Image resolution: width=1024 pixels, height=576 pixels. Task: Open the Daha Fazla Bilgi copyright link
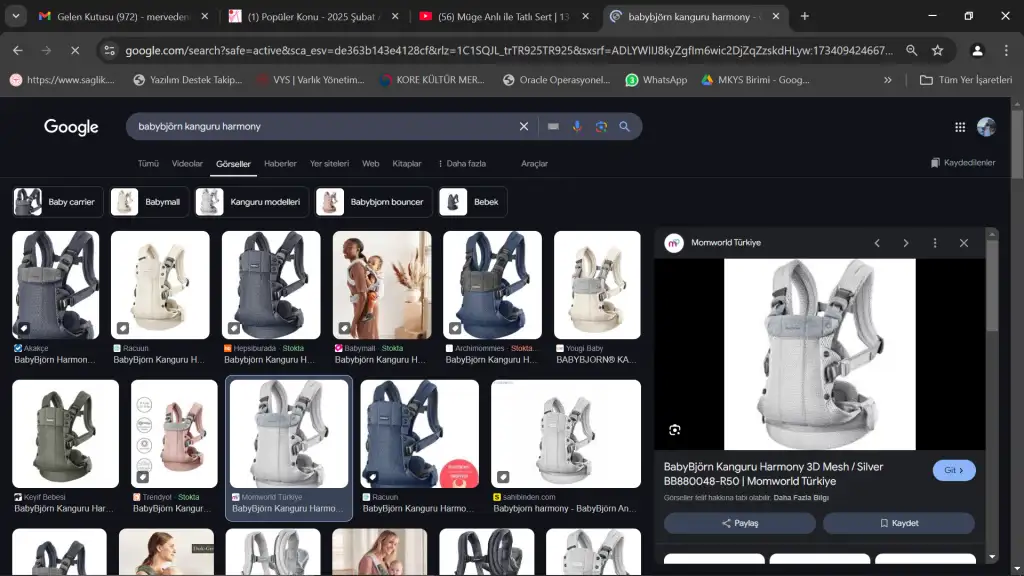(801, 498)
